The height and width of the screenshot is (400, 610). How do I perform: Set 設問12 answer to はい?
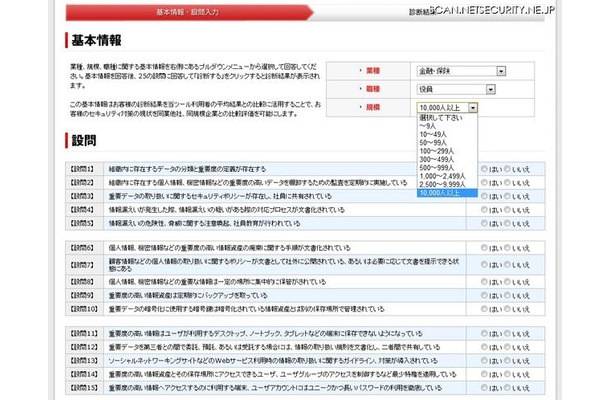[484, 347]
